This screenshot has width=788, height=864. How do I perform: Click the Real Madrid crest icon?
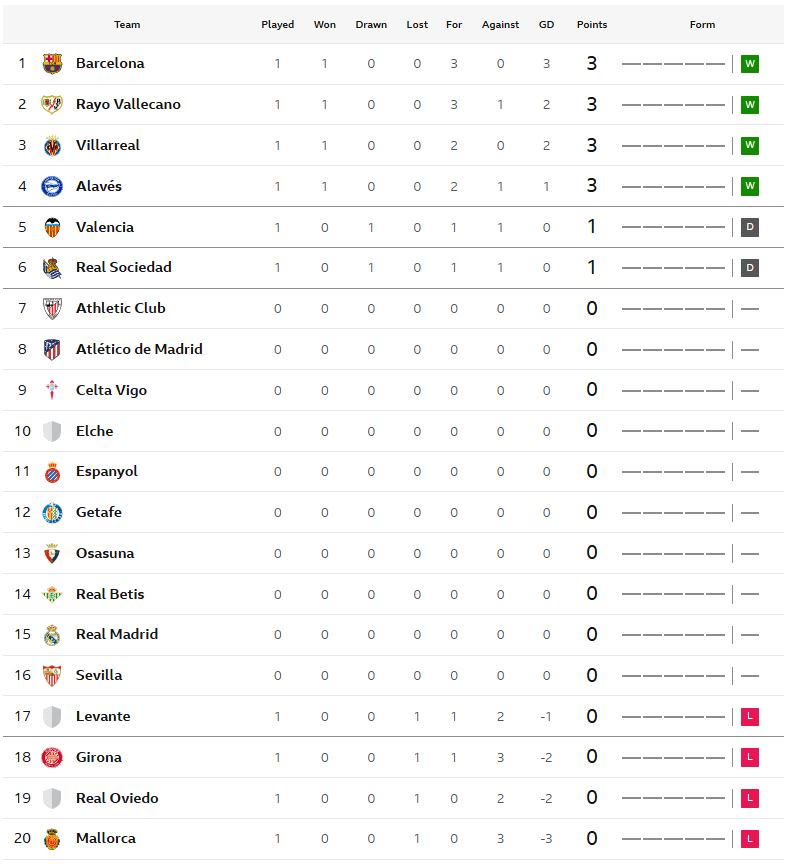pos(52,635)
